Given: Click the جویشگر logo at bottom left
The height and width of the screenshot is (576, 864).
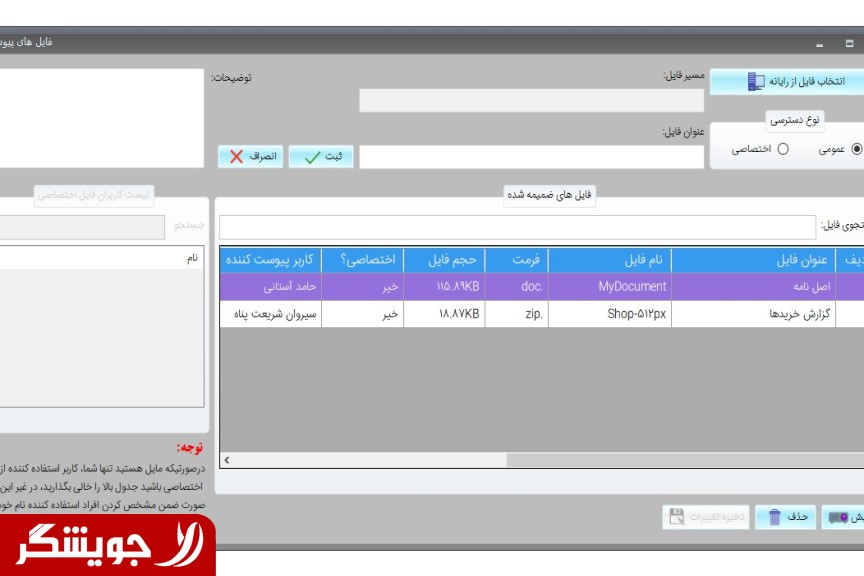Looking at the screenshot, I should coord(108,546).
